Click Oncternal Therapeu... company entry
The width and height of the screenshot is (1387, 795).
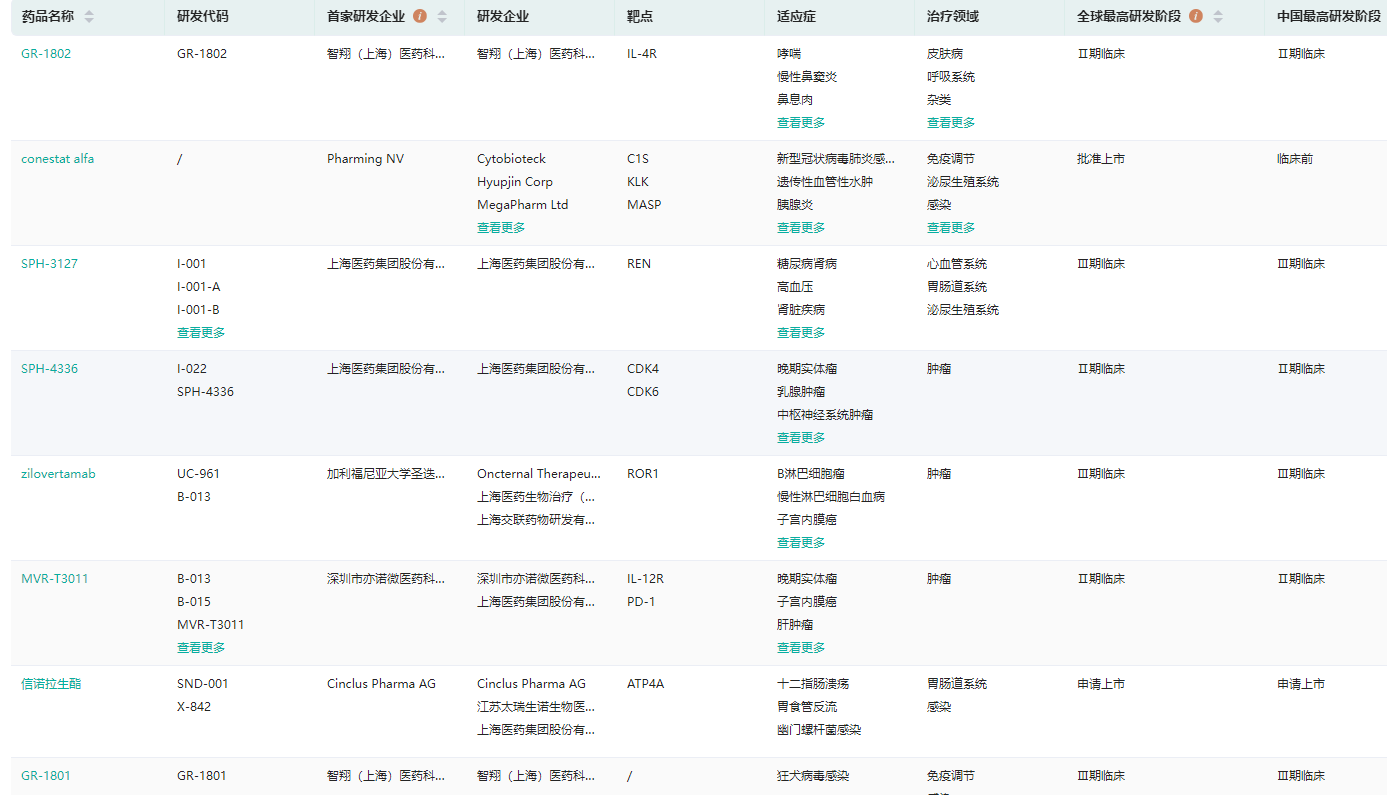point(539,474)
